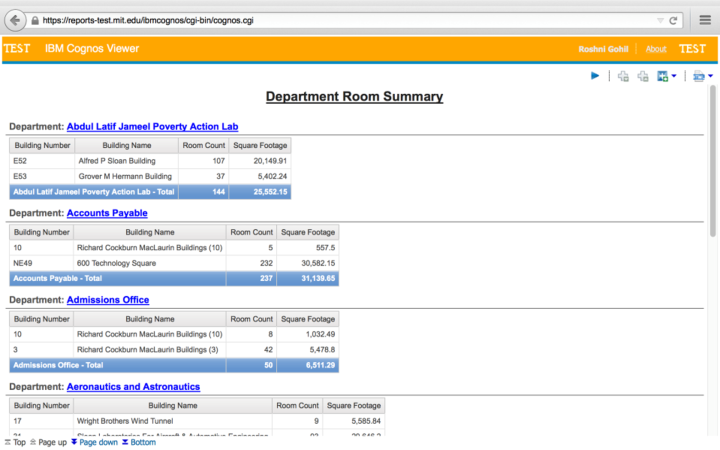The width and height of the screenshot is (720, 450).
Task: Click the grayed-out Drill Up icon
Action: [x=643, y=76]
